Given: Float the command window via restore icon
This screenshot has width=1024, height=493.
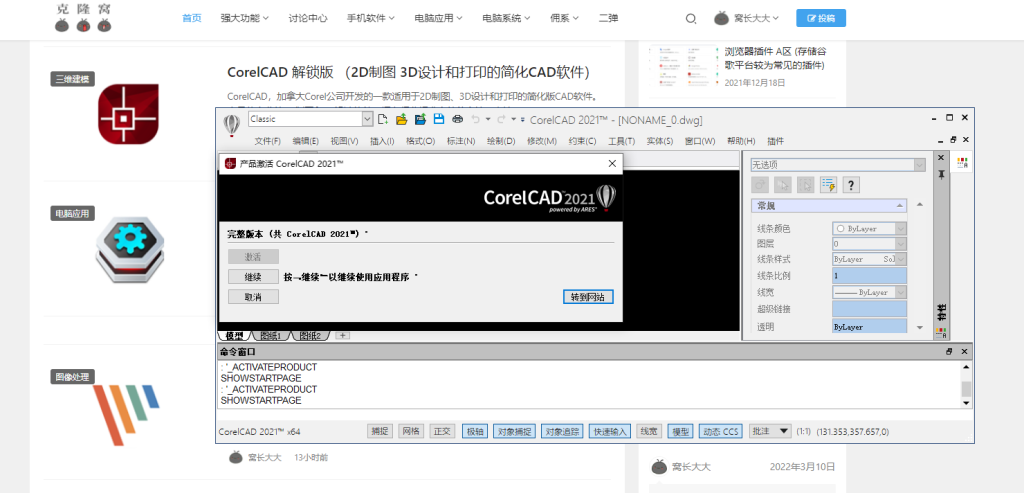Looking at the screenshot, I should 949,351.
